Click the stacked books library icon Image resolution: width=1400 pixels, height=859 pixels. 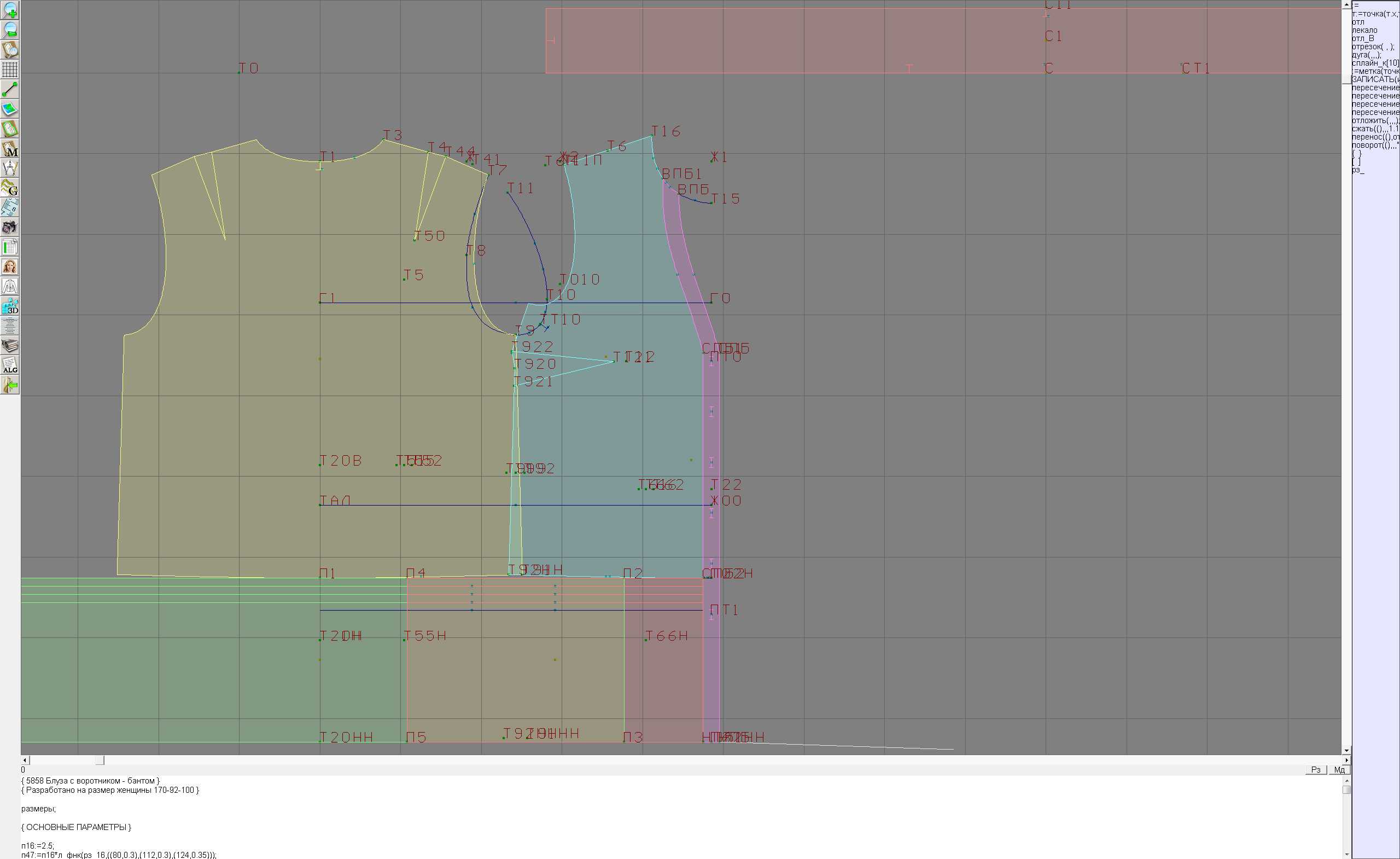click(10, 346)
